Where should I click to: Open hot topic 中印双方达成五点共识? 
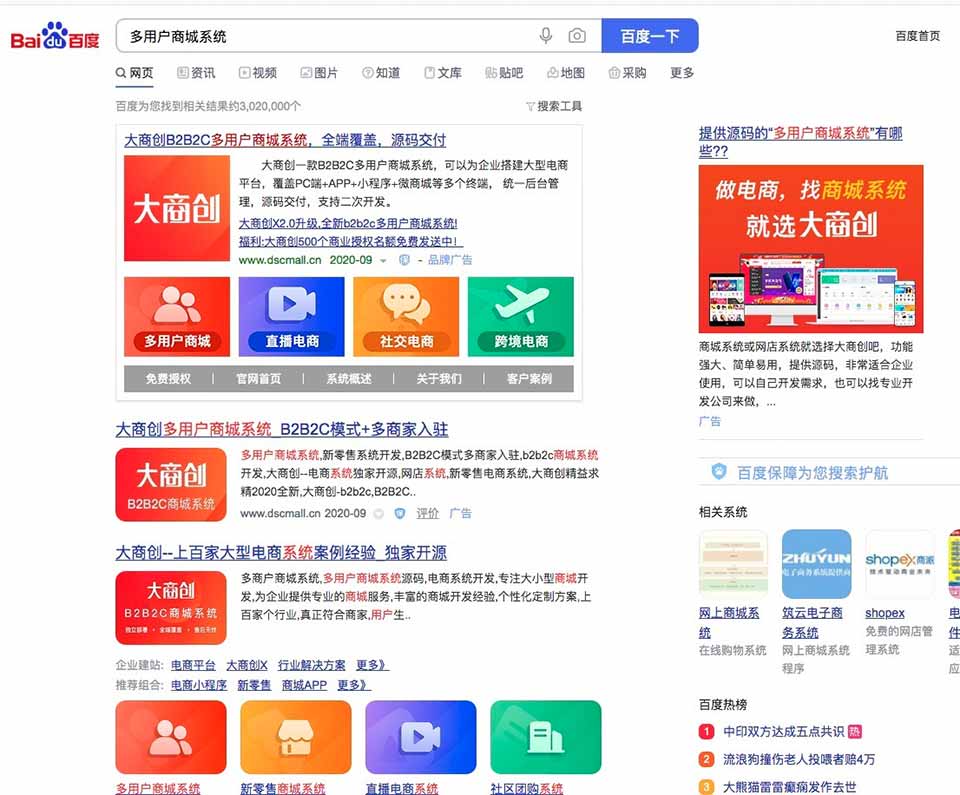[784, 731]
